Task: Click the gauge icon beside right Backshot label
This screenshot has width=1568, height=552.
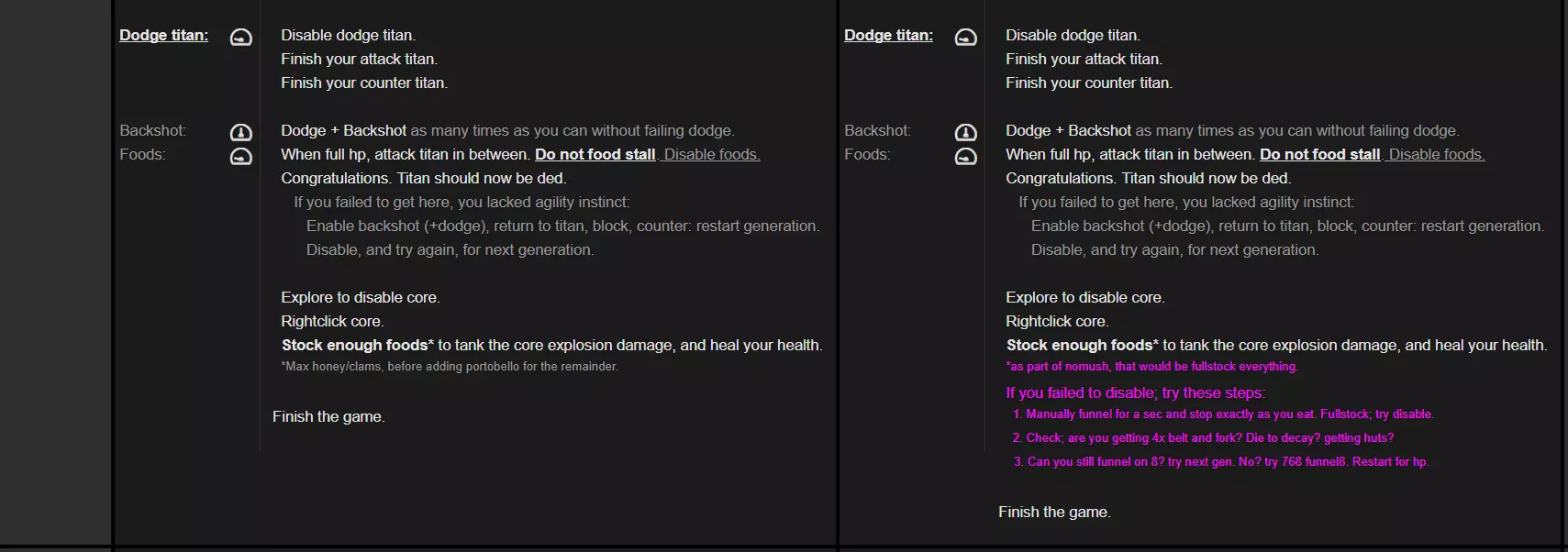Action: tap(965, 132)
